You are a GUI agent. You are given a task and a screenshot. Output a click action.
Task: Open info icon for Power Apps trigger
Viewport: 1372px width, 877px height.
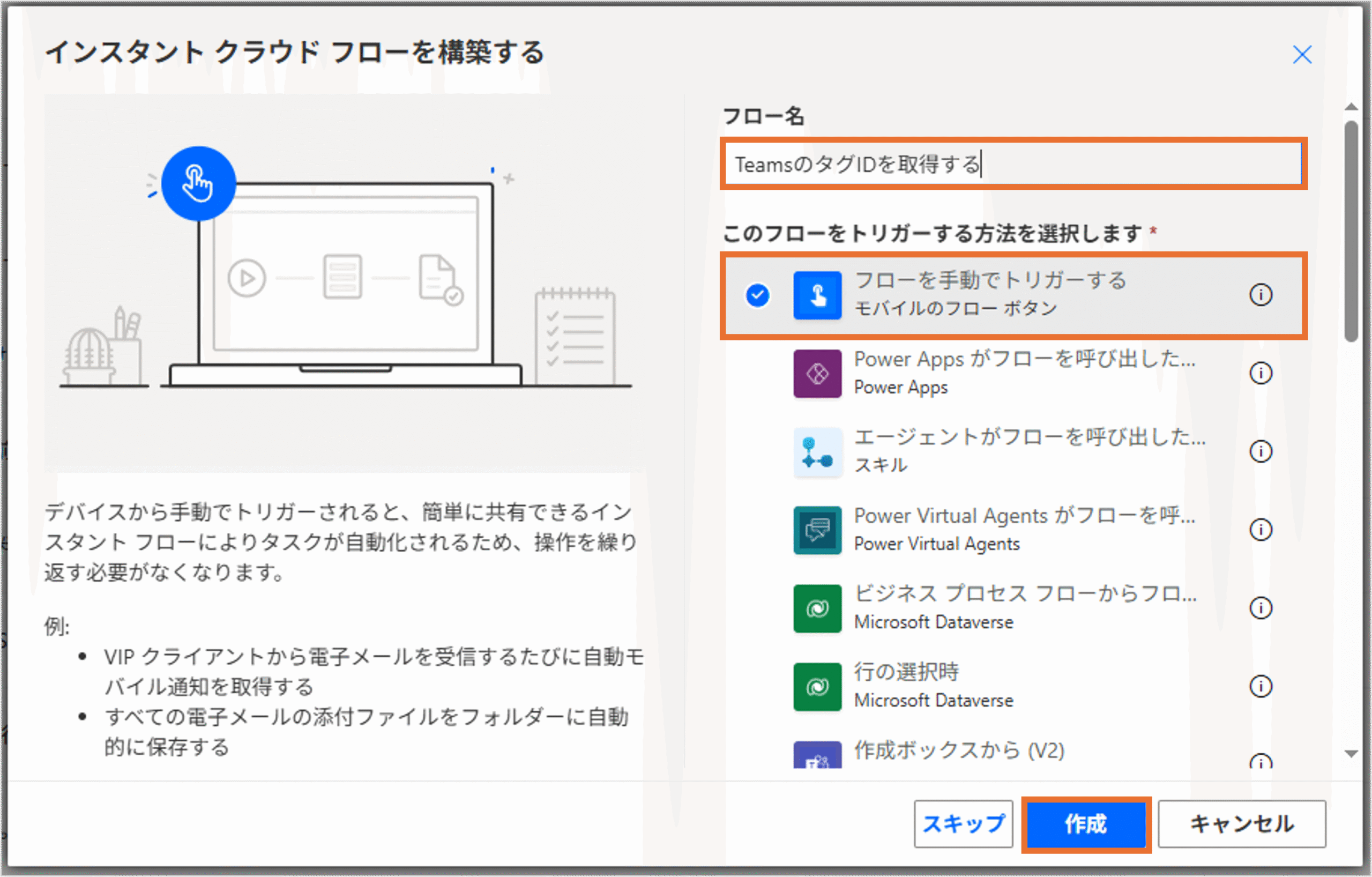1261,373
